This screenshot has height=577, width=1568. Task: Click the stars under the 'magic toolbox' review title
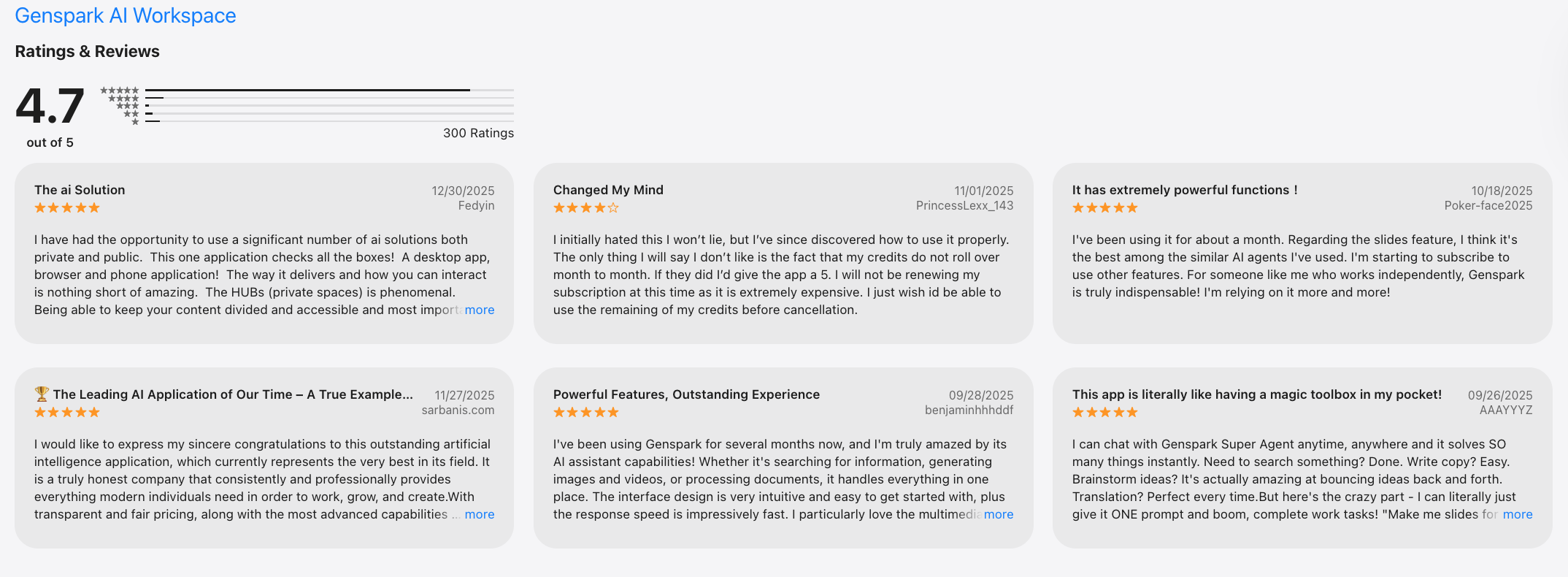(1104, 413)
